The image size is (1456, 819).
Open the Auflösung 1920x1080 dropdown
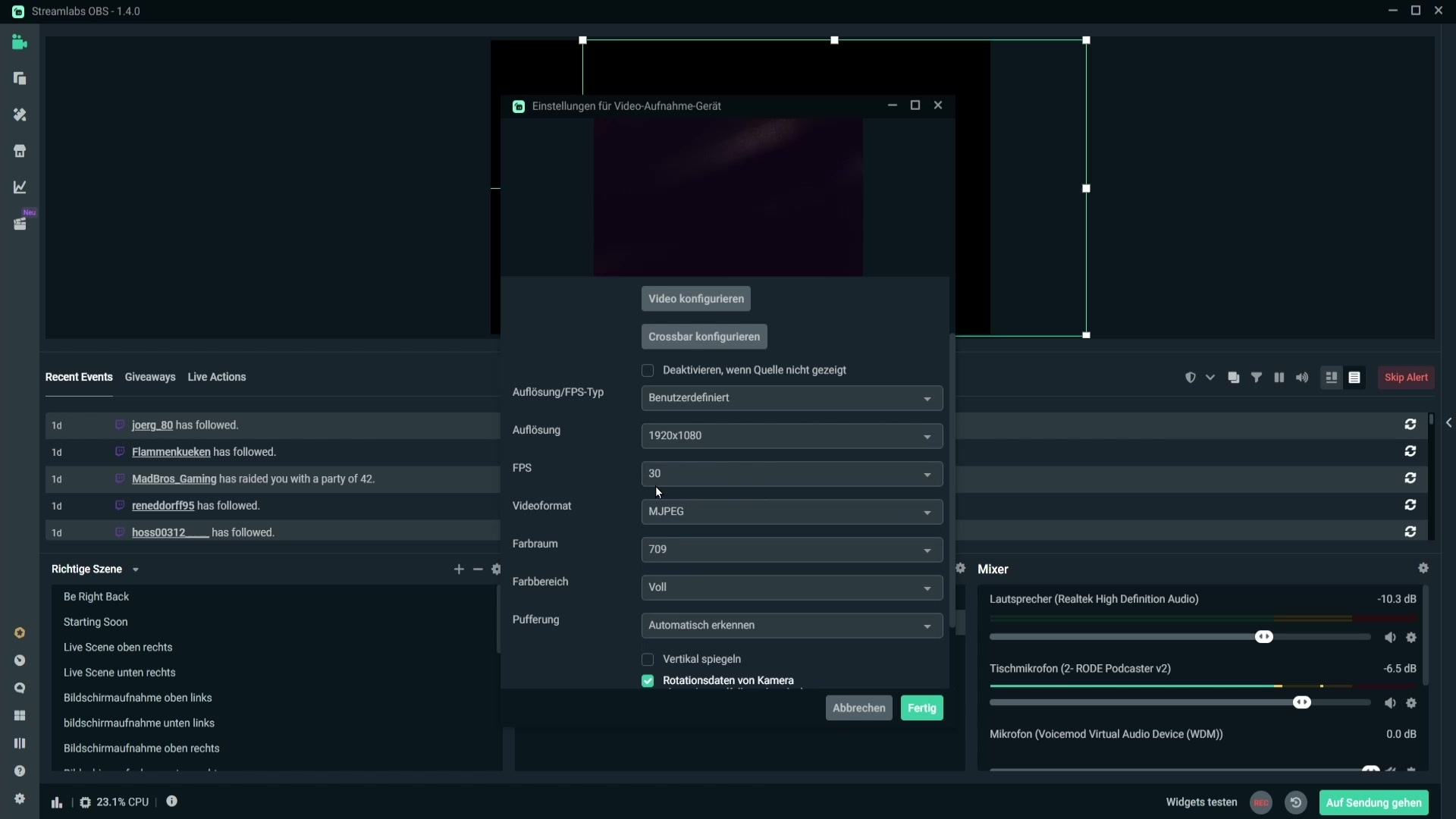792,436
